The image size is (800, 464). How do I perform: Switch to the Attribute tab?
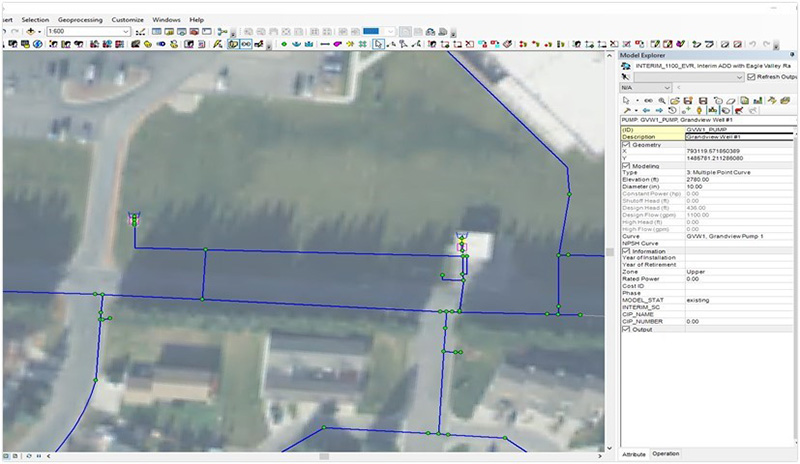[634, 454]
